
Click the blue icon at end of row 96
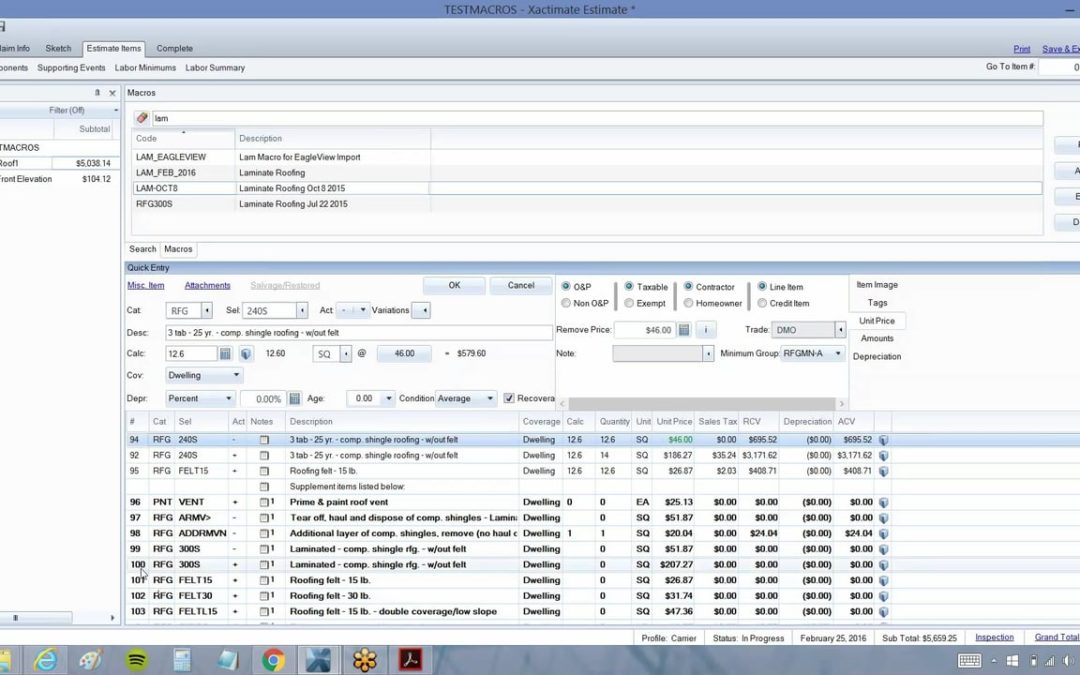click(x=883, y=502)
